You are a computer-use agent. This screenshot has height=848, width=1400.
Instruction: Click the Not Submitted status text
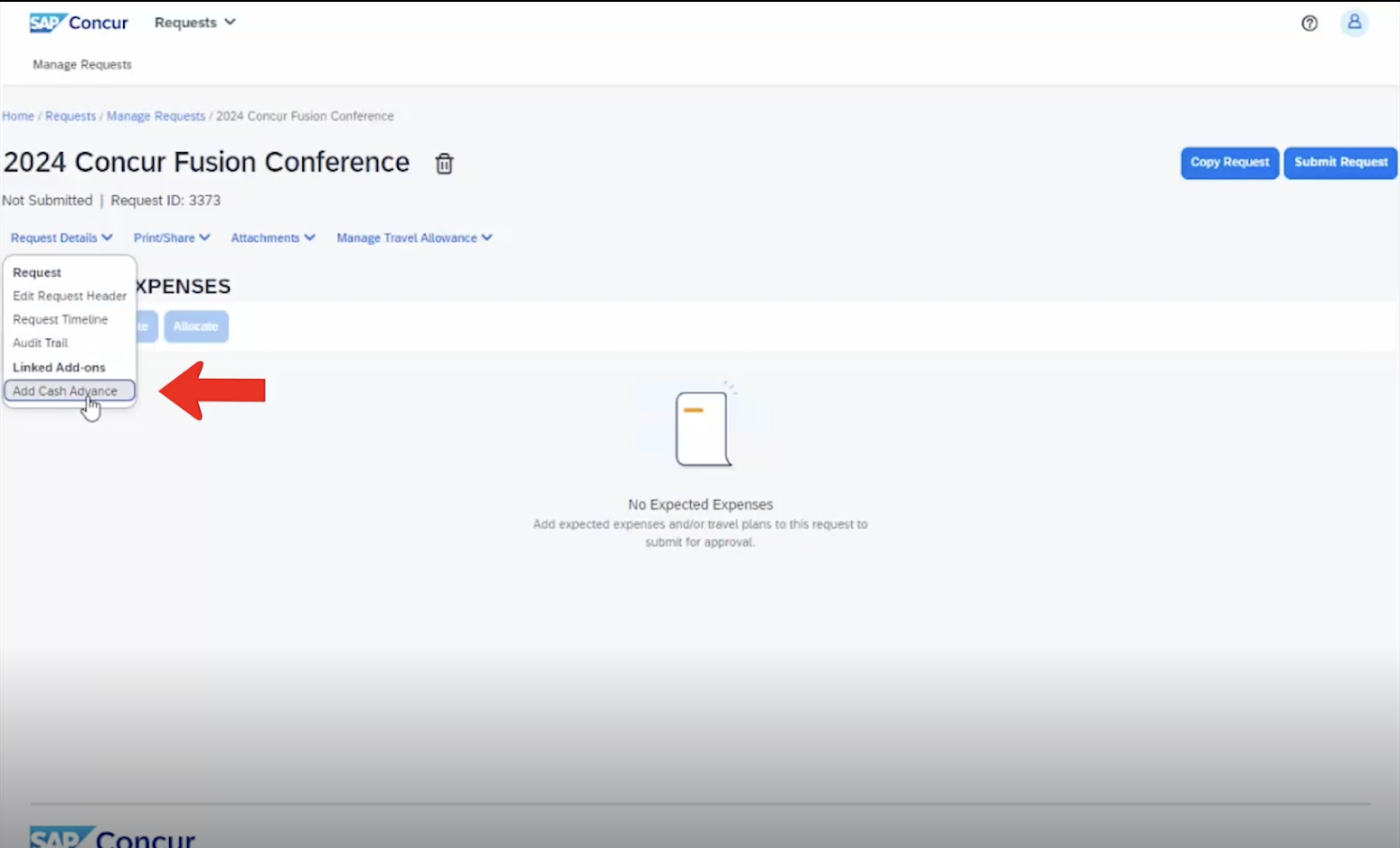[47, 201]
